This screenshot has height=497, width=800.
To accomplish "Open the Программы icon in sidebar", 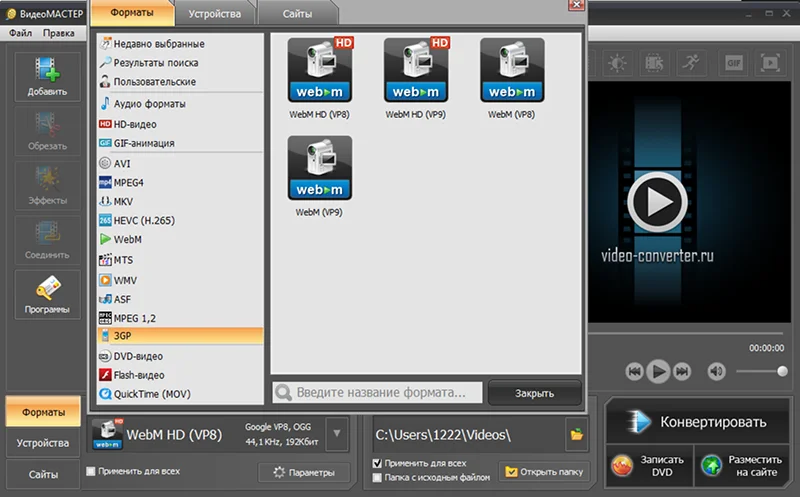I will 47,294.
